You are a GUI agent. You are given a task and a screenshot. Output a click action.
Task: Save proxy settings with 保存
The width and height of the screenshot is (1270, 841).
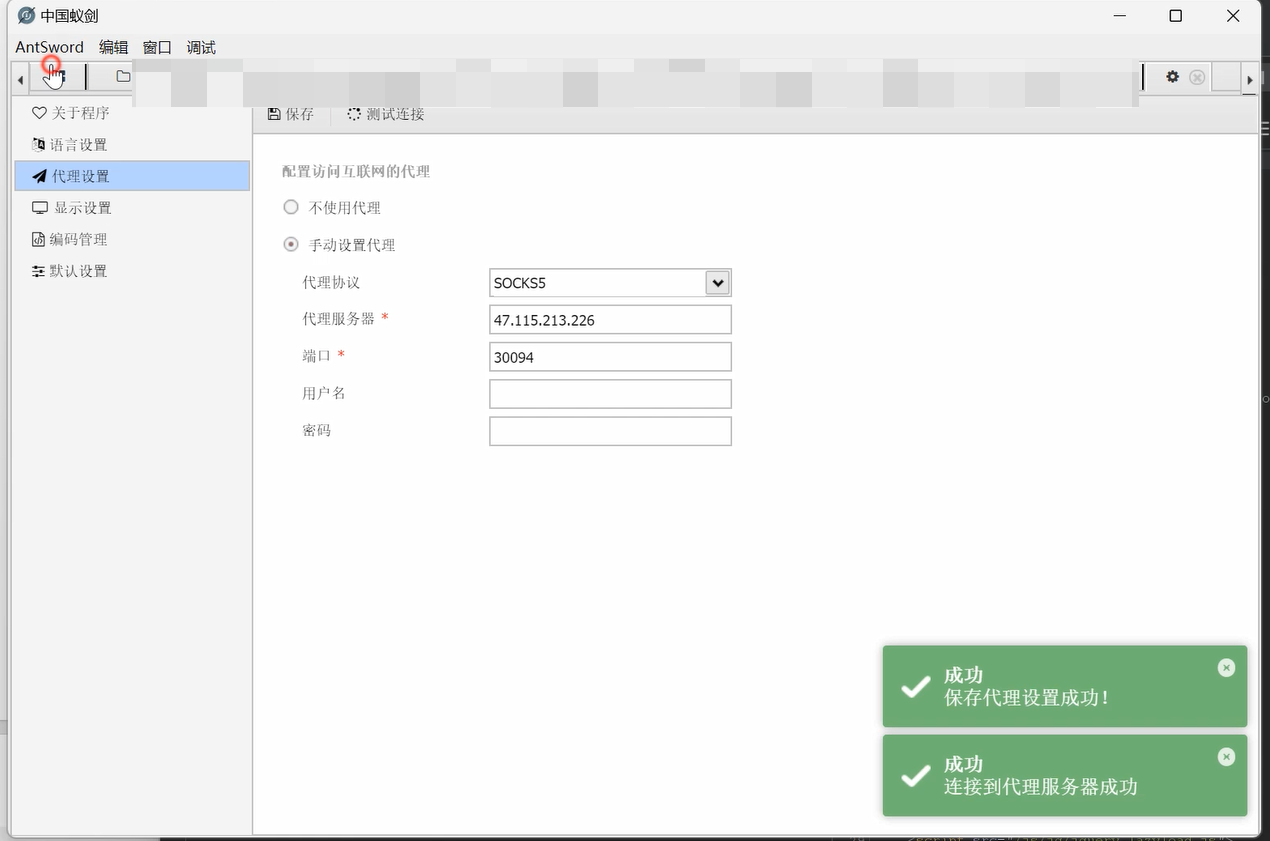[x=291, y=114]
